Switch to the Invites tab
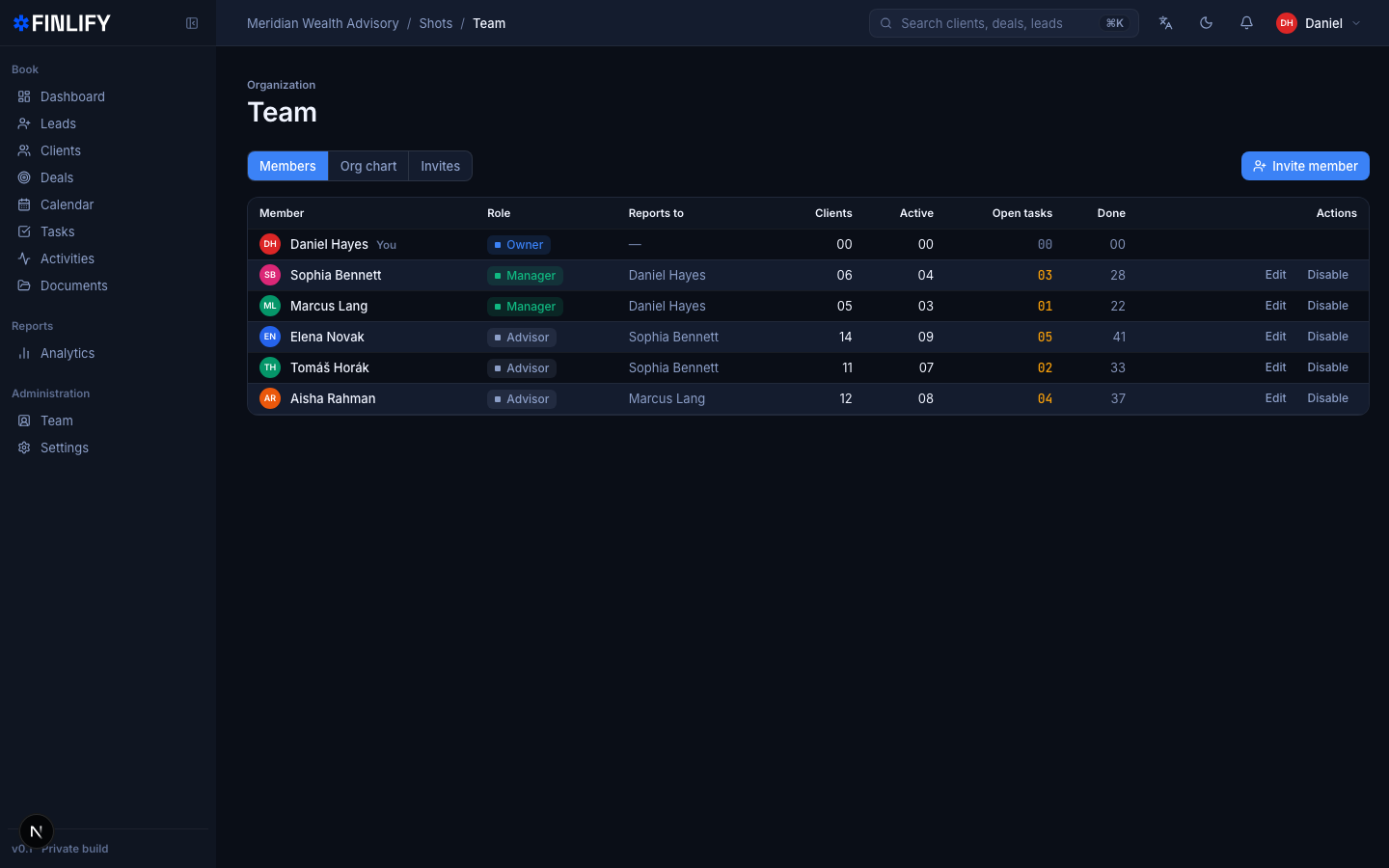1389x868 pixels. 440,166
